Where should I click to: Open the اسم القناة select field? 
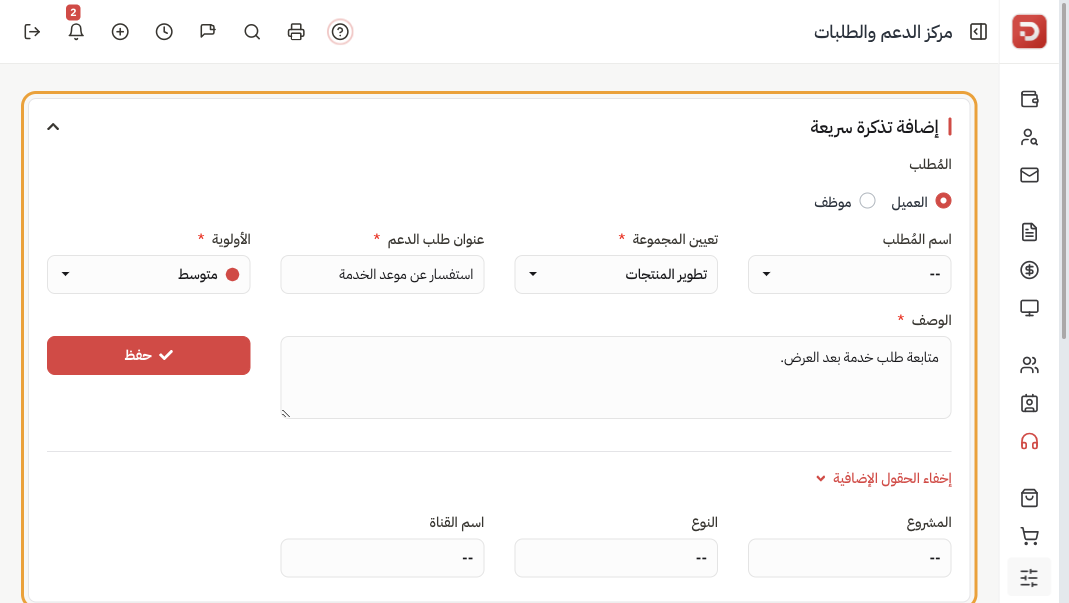(382, 558)
